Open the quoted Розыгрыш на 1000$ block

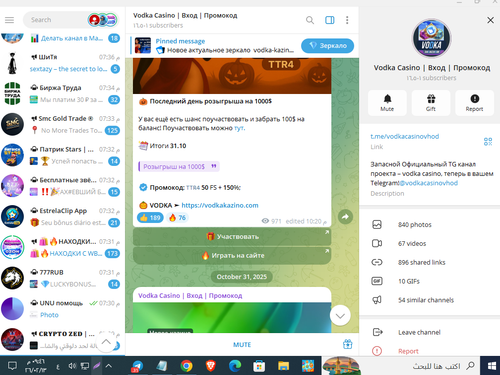coord(179,166)
